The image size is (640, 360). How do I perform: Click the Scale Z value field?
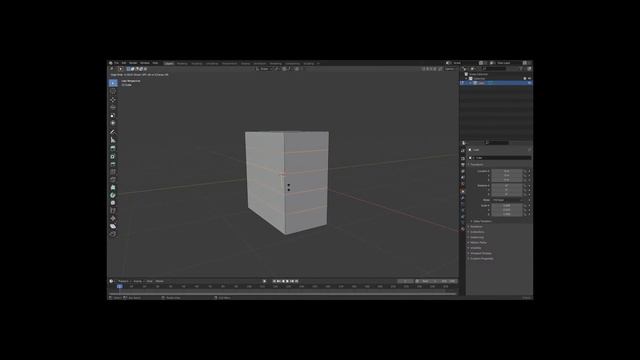[507, 214]
